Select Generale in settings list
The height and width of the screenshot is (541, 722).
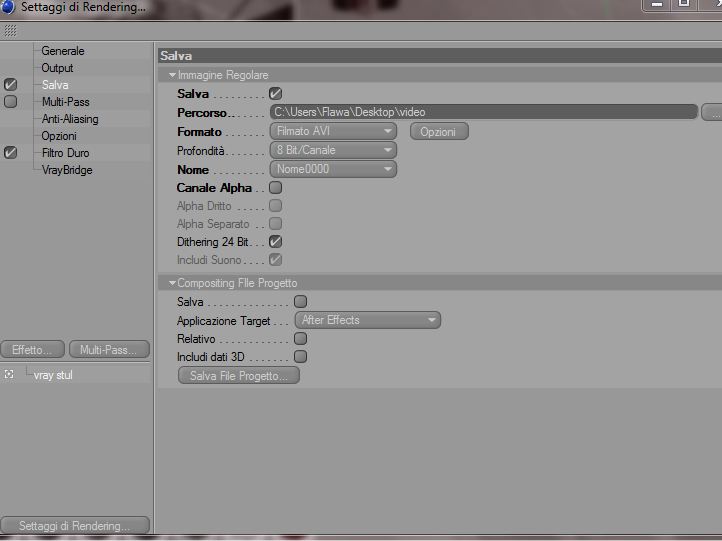[63, 51]
